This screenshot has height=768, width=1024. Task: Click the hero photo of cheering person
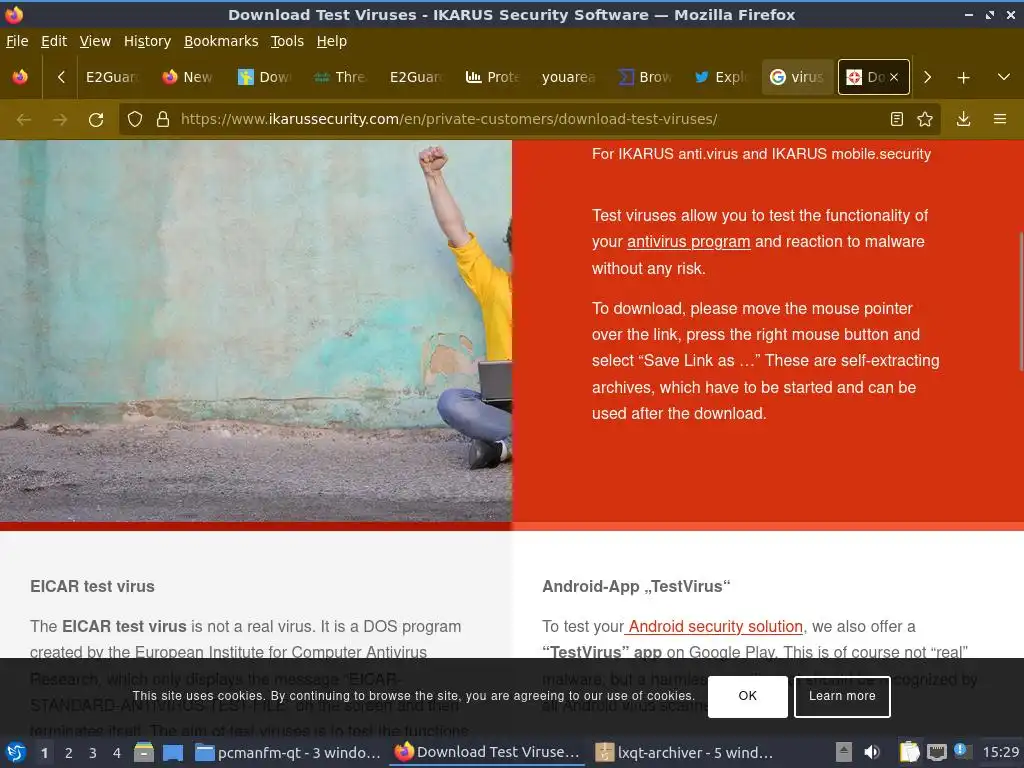point(256,330)
